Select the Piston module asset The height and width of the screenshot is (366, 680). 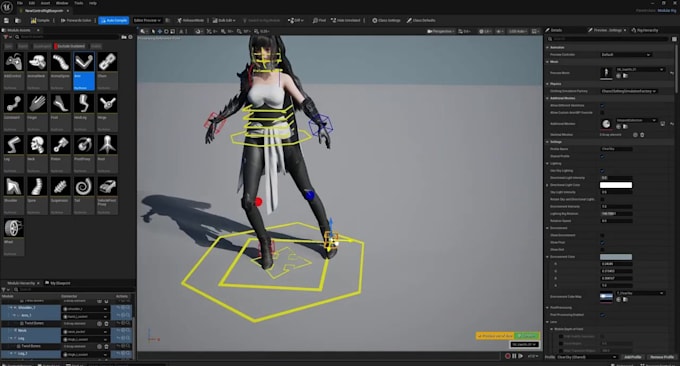click(60, 154)
